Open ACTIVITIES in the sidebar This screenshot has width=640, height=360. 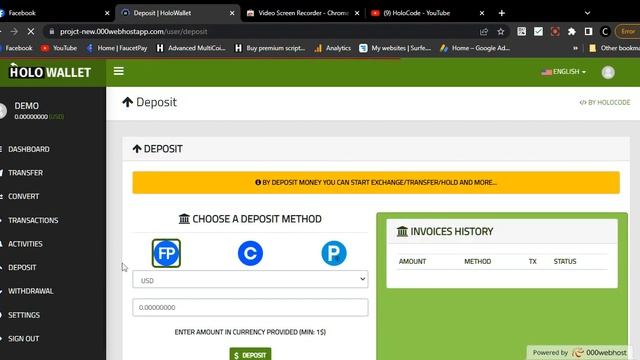25,244
